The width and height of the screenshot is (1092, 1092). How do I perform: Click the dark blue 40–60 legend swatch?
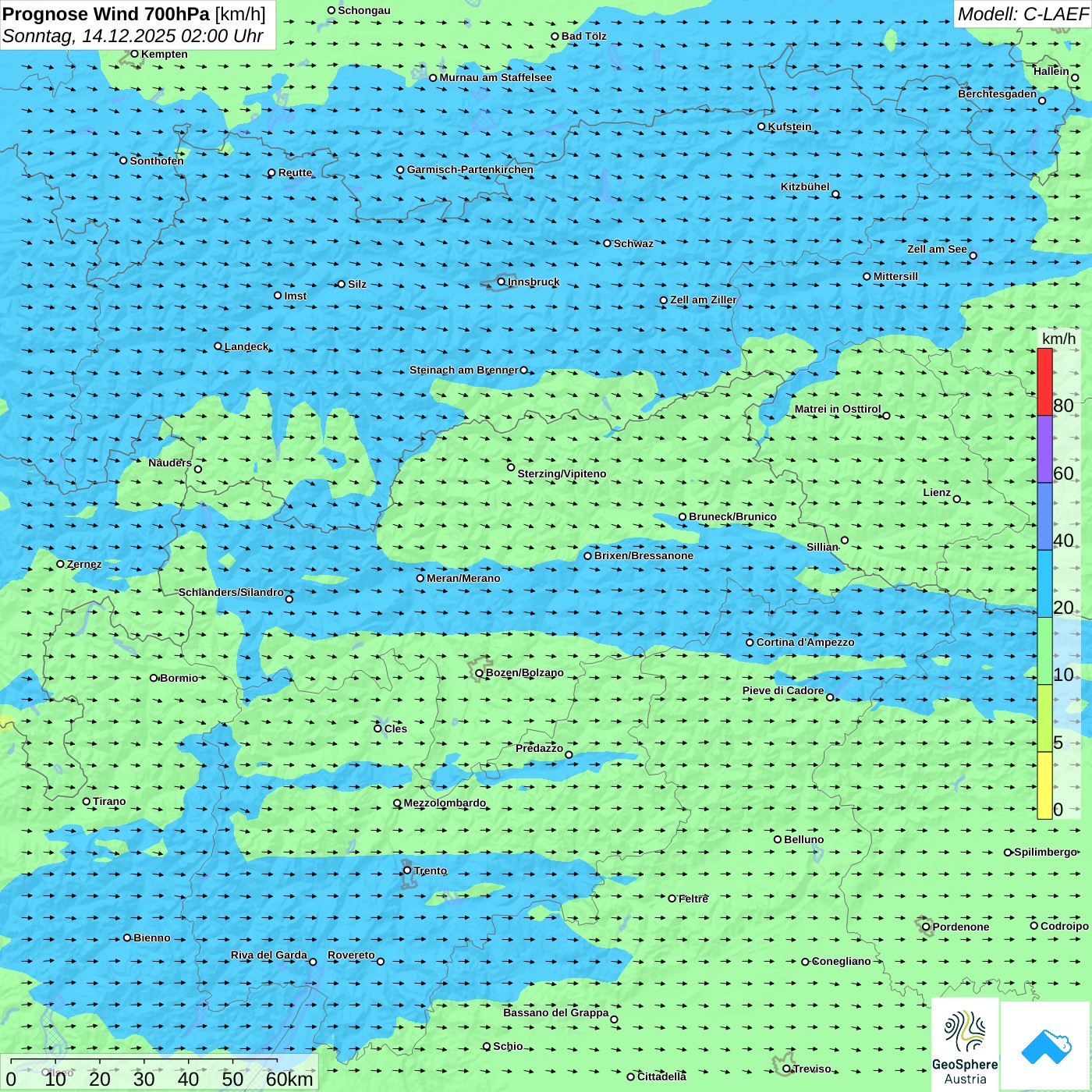tap(1044, 516)
